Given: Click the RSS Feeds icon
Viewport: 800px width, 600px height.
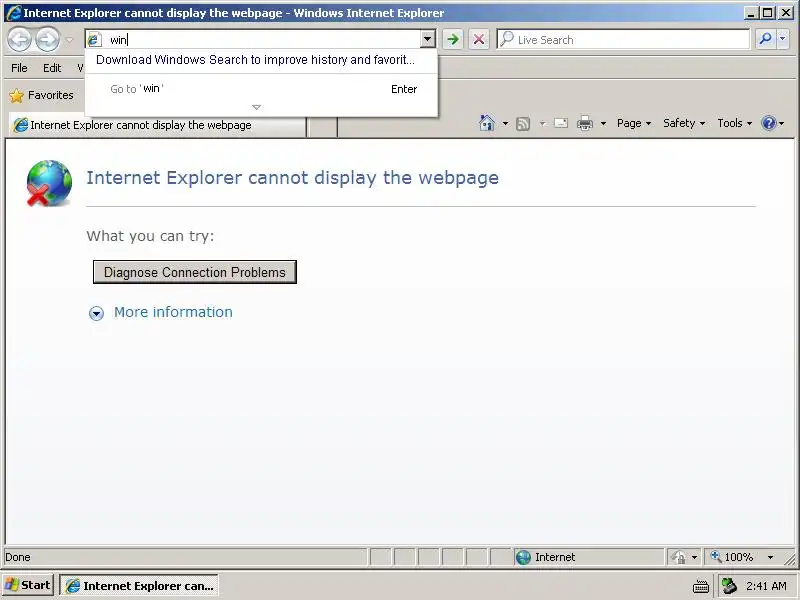Looking at the screenshot, I should click(523, 123).
